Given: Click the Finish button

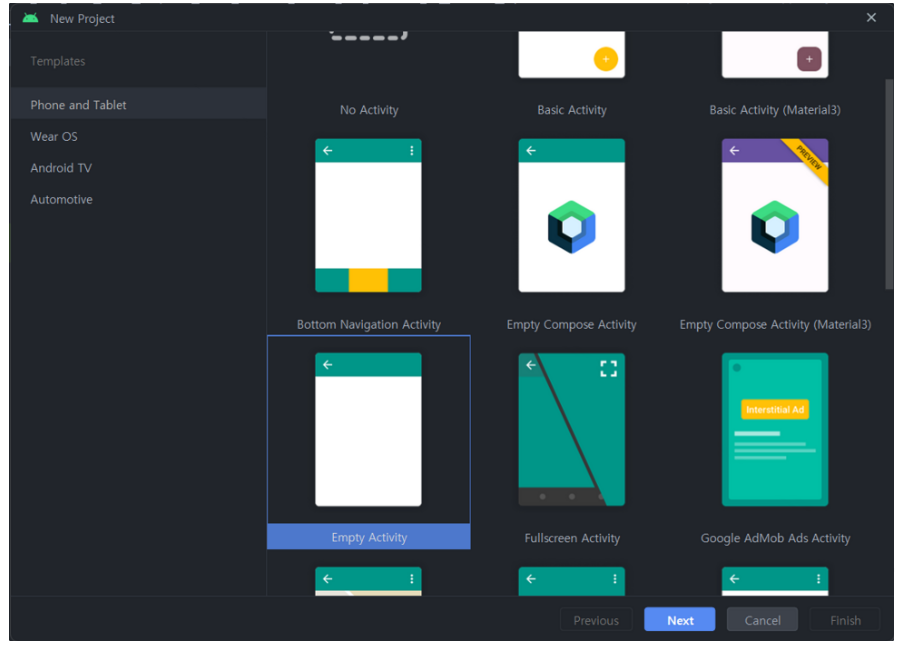Looking at the screenshot, I should (x=845, y=620).
